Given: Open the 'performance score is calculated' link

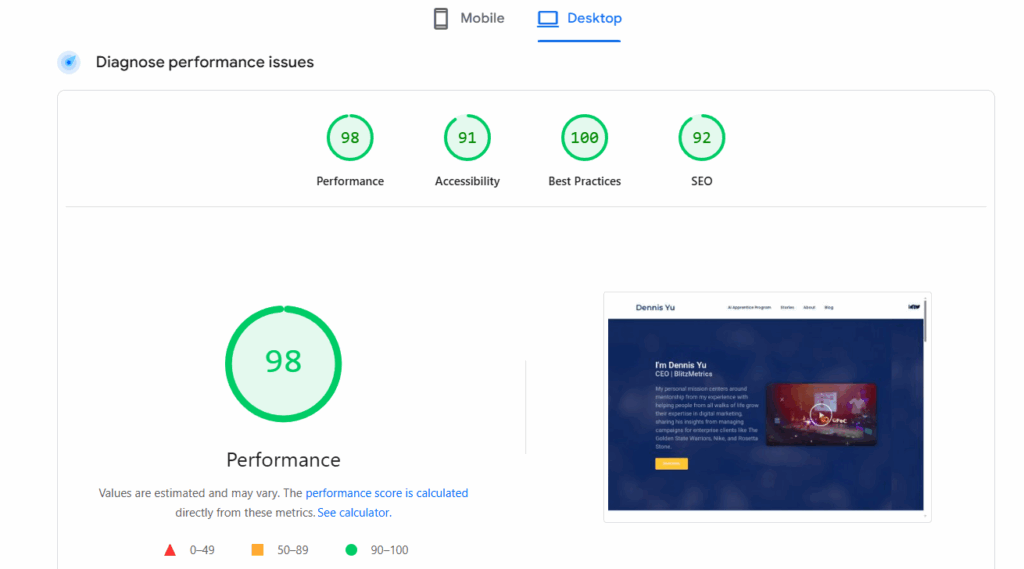Looking at the screenshot, I should [386, 493].
